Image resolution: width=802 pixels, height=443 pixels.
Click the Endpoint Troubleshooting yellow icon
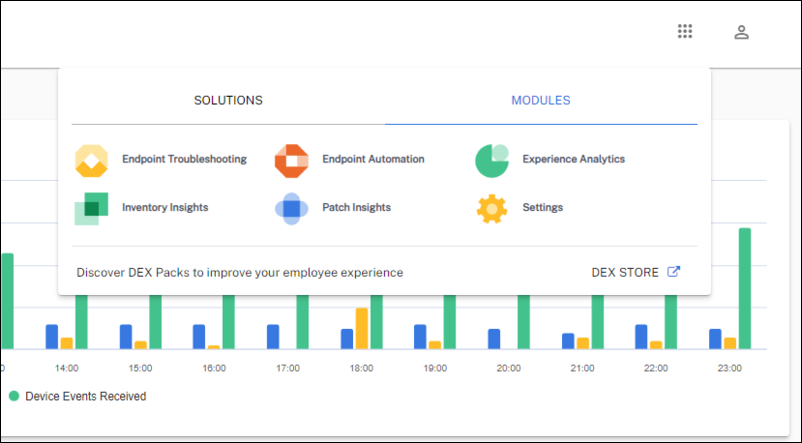(92, 159)
